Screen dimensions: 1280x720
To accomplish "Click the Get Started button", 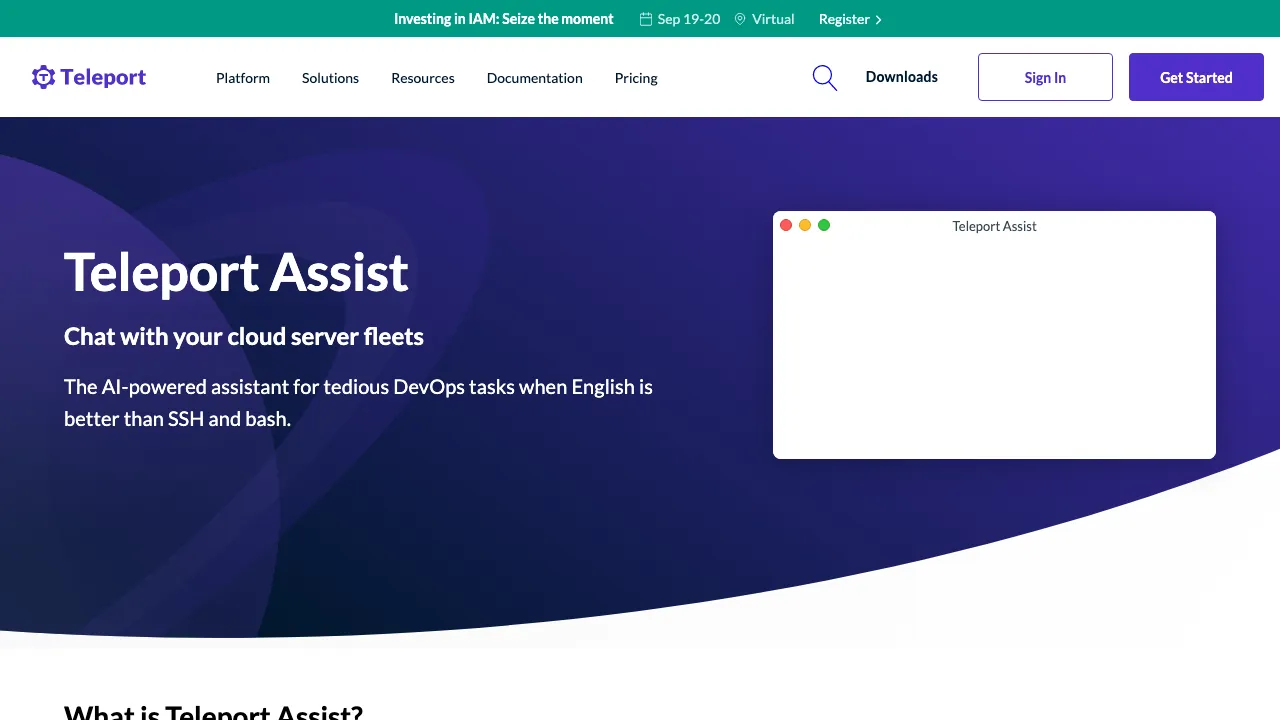I will pyautogui.click(x=1196, y=77).
